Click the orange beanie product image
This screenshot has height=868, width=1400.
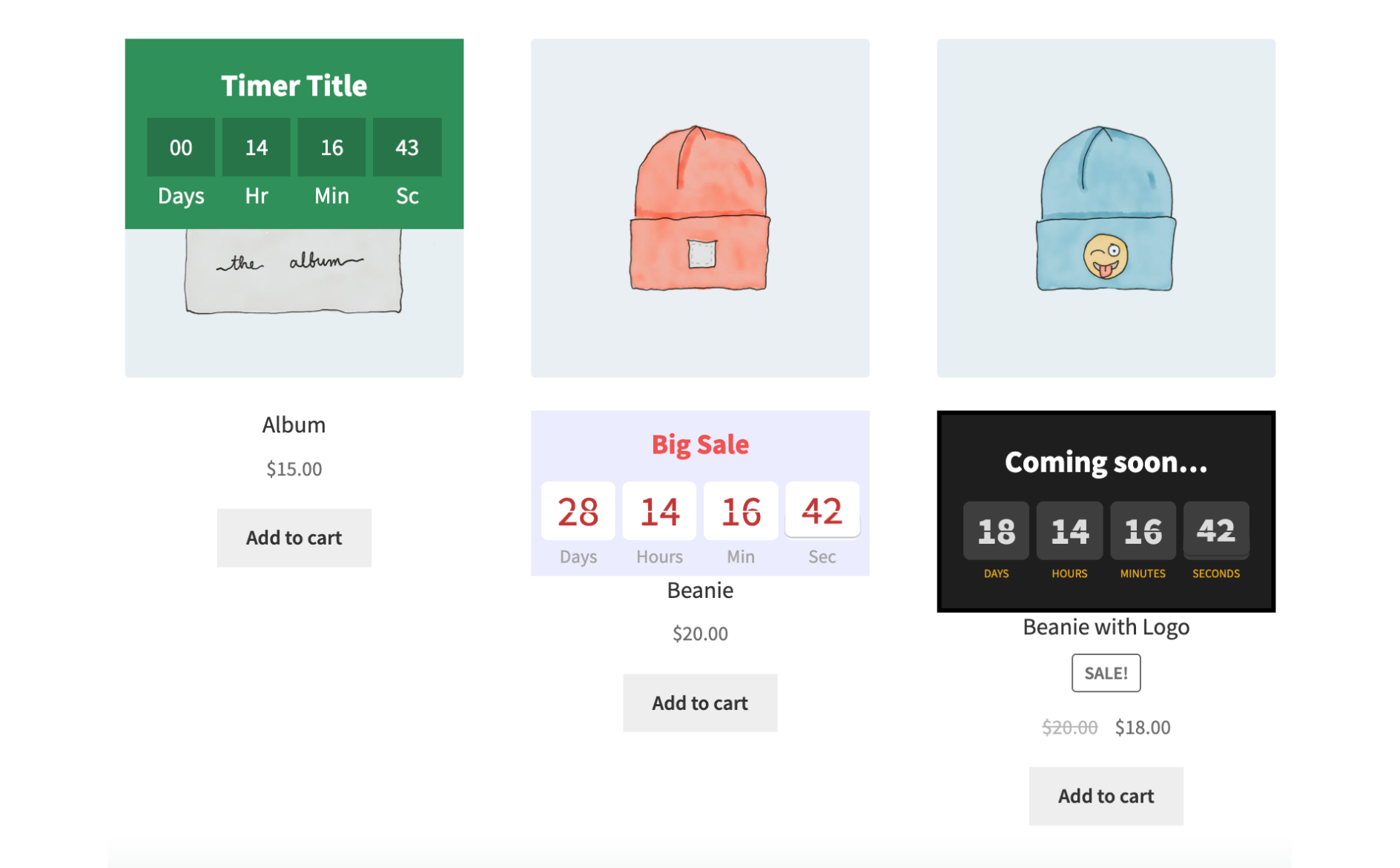[699, 208]
